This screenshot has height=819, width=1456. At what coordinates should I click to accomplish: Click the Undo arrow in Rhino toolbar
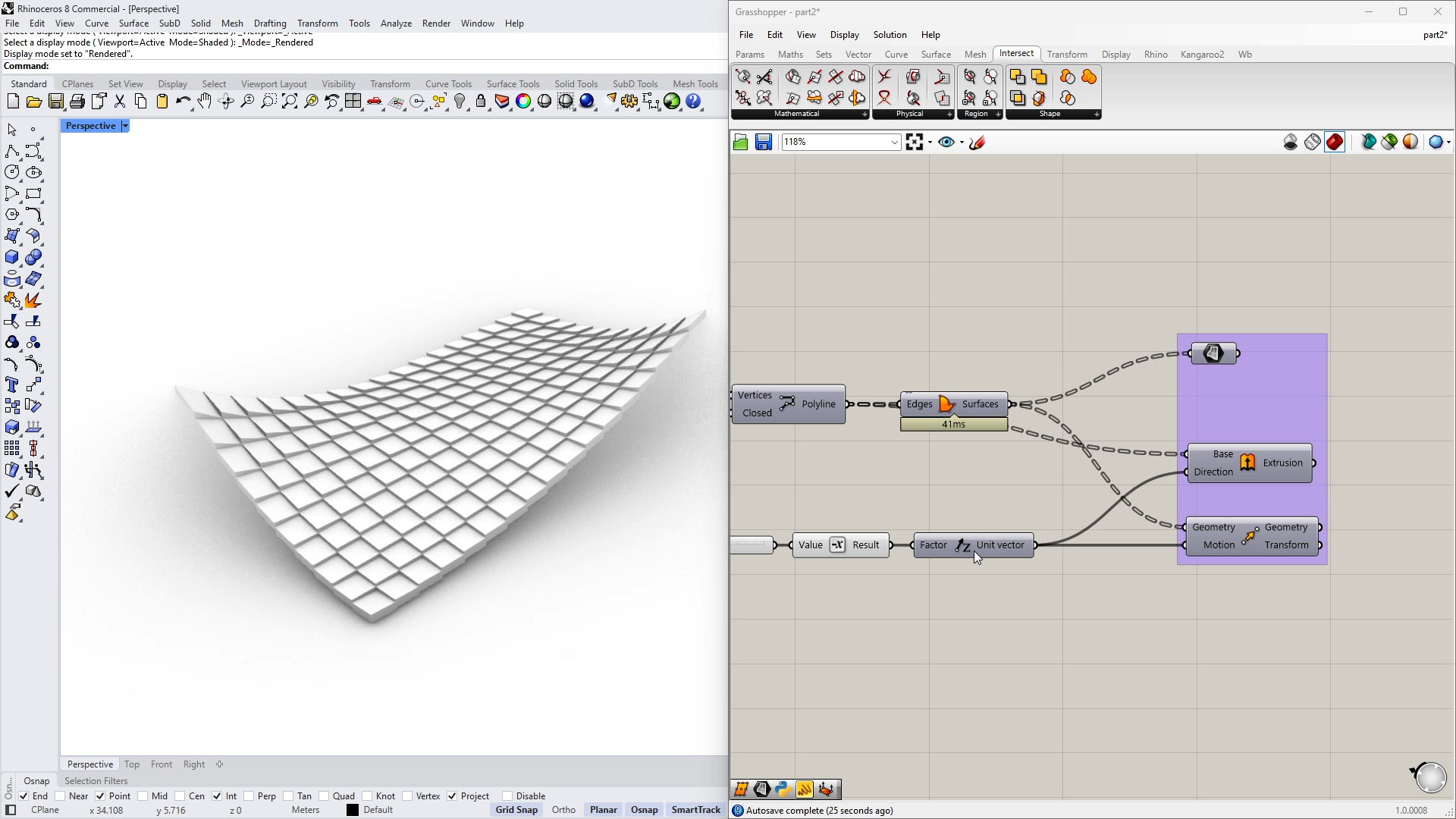(183, 102)
